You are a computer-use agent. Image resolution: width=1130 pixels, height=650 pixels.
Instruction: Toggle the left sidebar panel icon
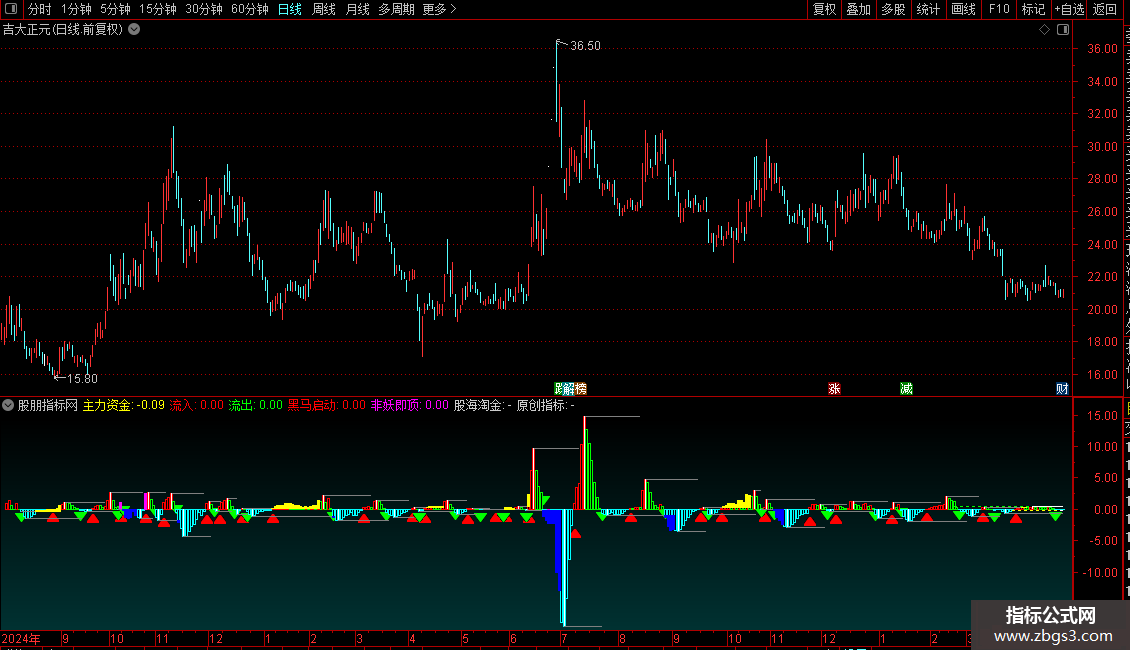pyautogui.click(x=11, y=9)
